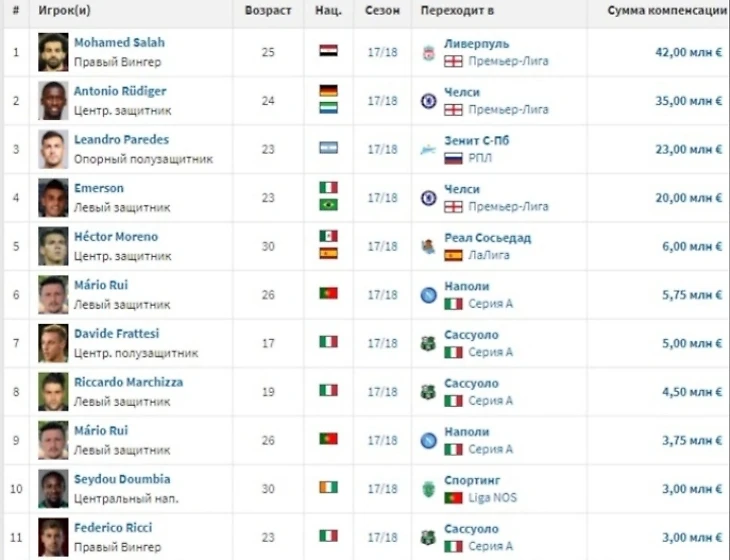The width and height of the screenshot is (730, 560).
Task: Open the Реал Сосьедад club link
Action: coord(487,238)
